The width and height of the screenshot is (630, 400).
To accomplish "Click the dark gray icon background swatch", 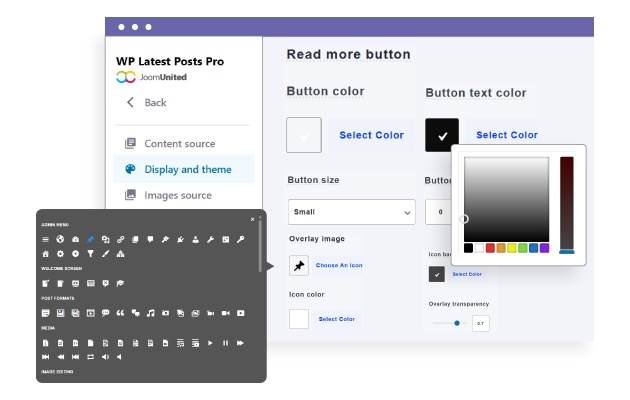I will [437, 274].
